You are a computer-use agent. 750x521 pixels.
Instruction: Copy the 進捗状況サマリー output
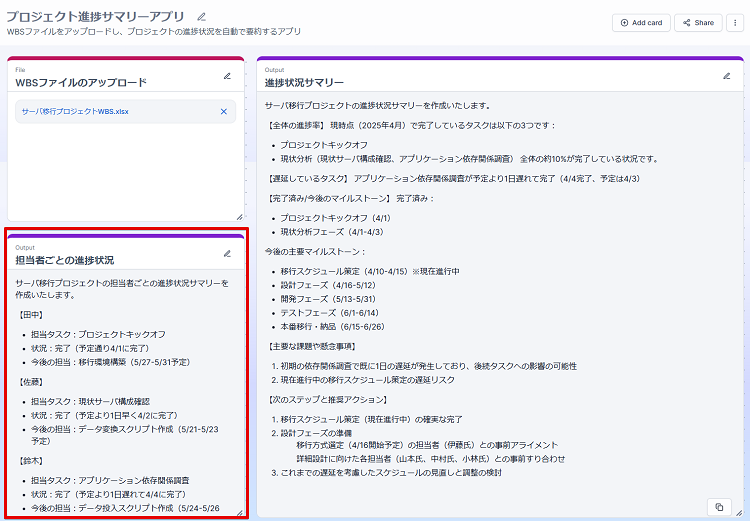[719, 507]
